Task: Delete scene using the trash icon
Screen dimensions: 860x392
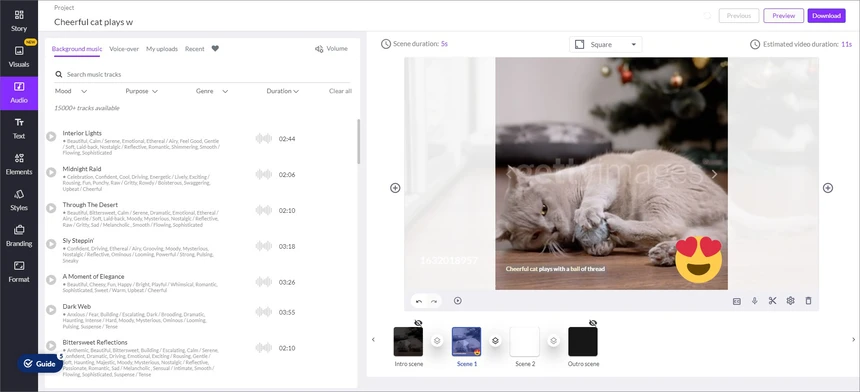Action: point(808,300)
